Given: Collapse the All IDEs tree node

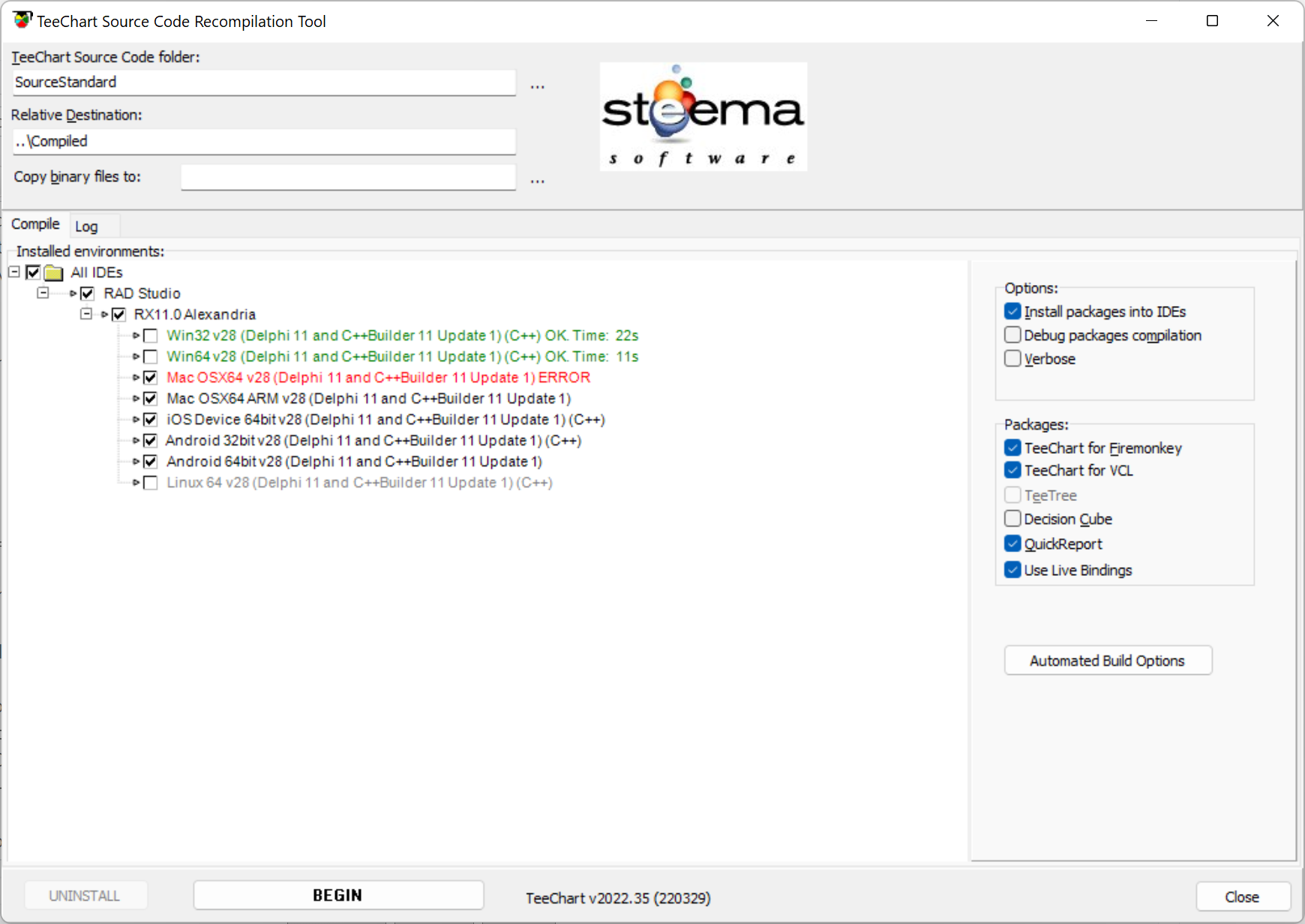Looking at the screenshot, I should pyautogui.click(x=14, y=271).
